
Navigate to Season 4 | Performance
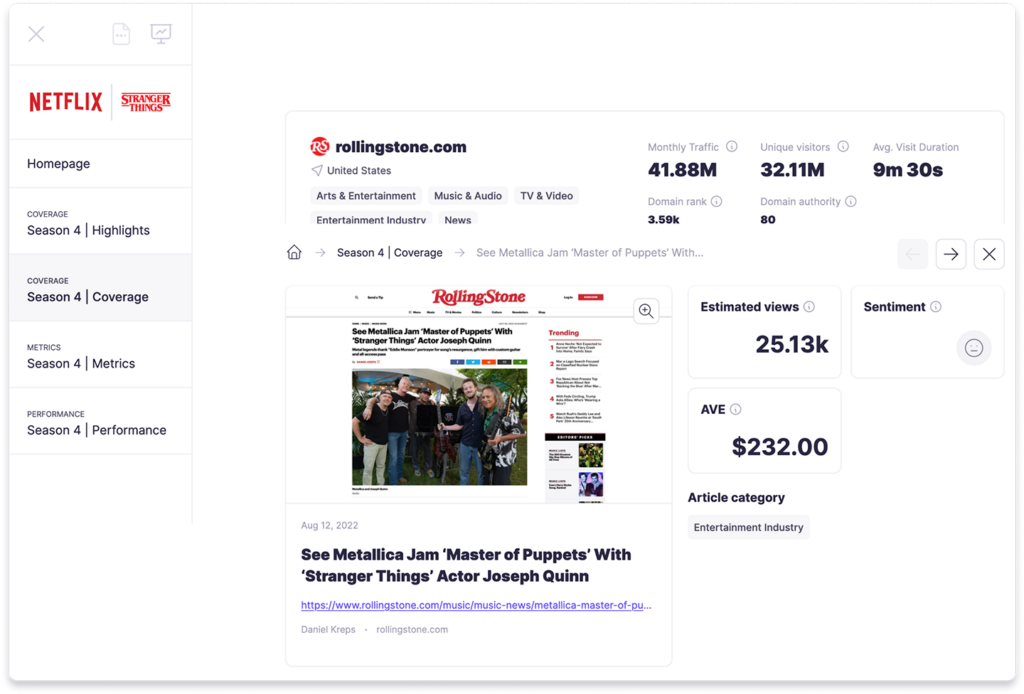pyautogui.click(x=96, y=430)
